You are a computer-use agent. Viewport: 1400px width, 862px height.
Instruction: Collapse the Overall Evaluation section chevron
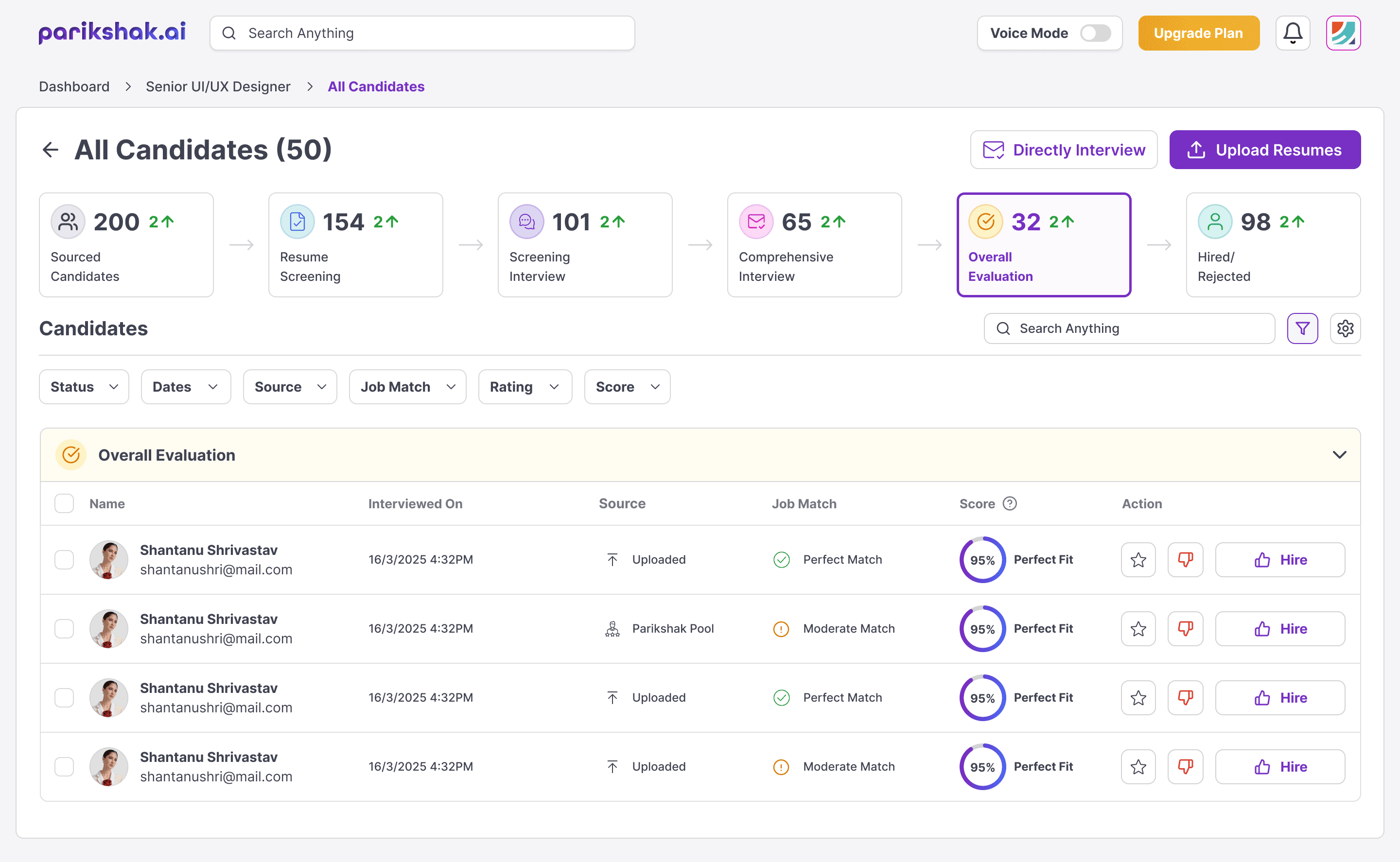pyautogui.click(x=1339, y=455)
